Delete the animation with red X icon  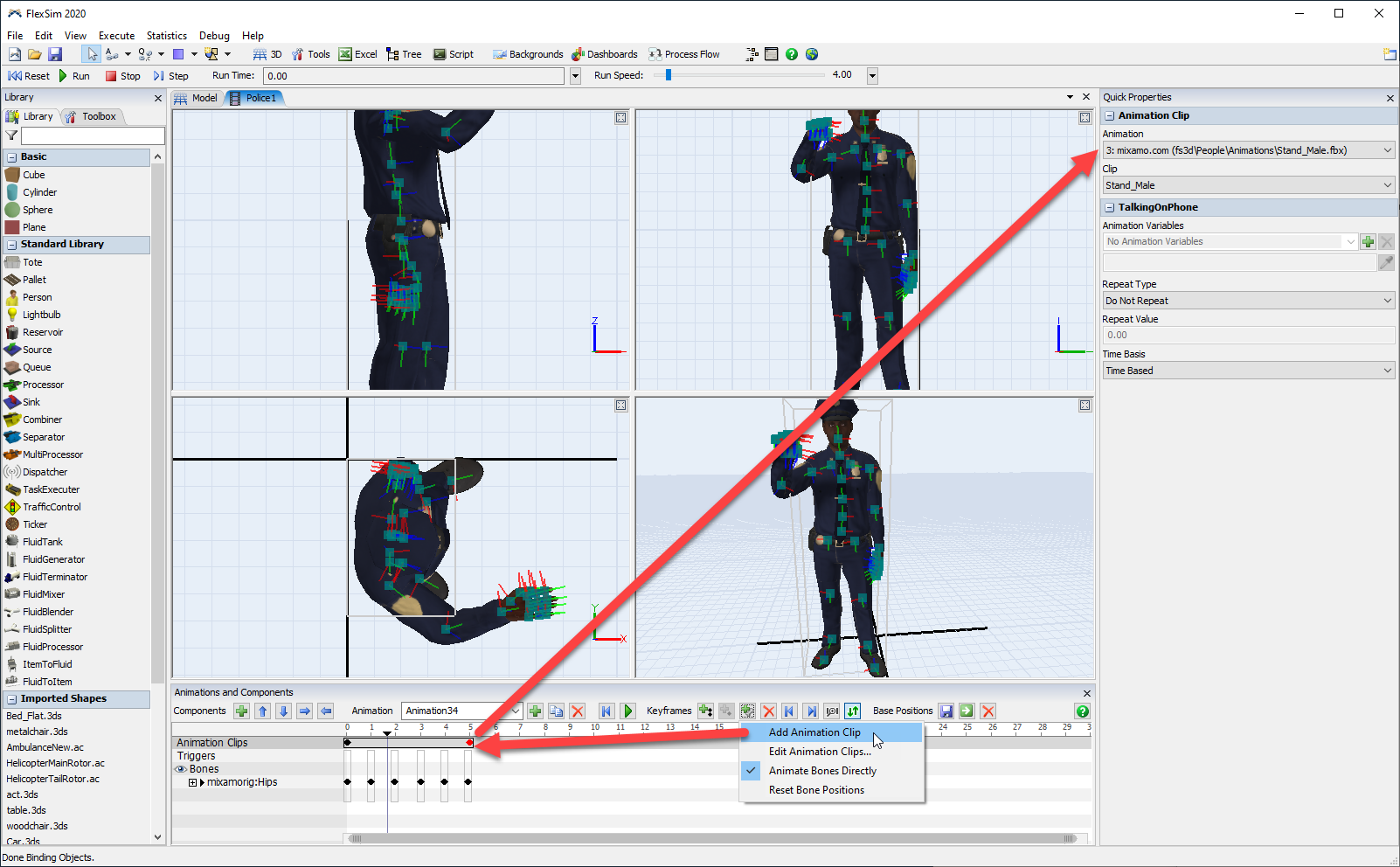[577, 711]
